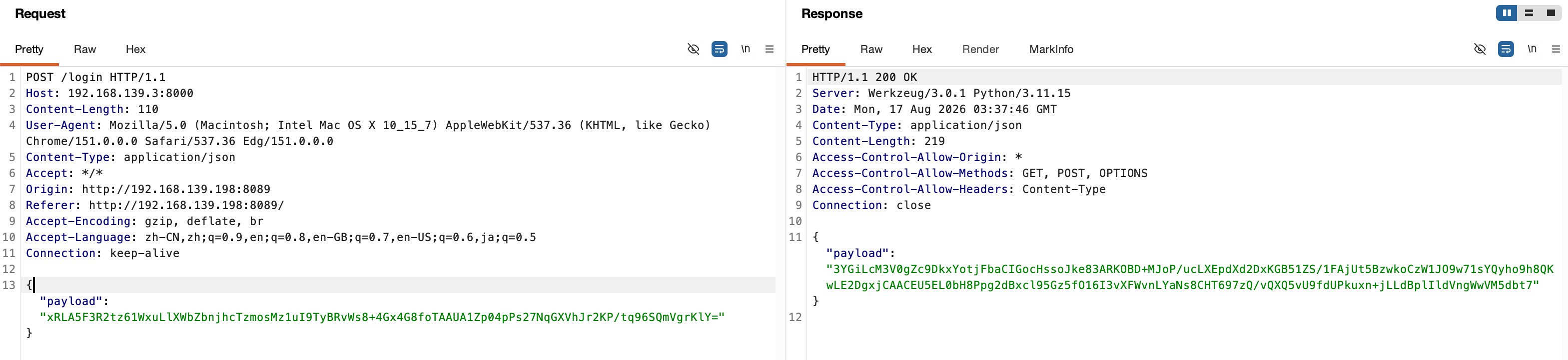The image size is (1568, 360).
Task: Switch Response view to Hex tab
Action: coord(921,49)
